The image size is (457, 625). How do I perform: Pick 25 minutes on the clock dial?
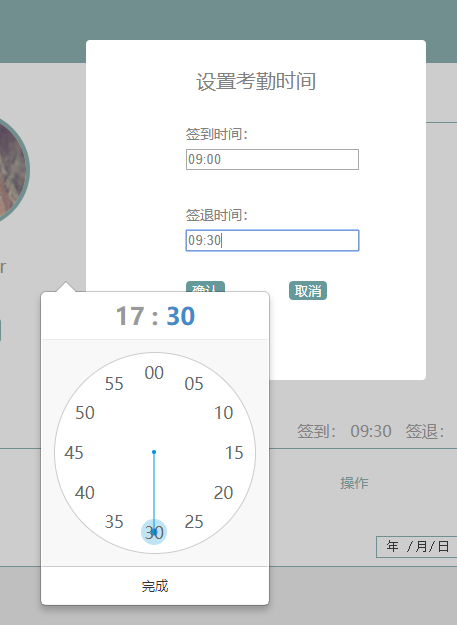point(194,522)
